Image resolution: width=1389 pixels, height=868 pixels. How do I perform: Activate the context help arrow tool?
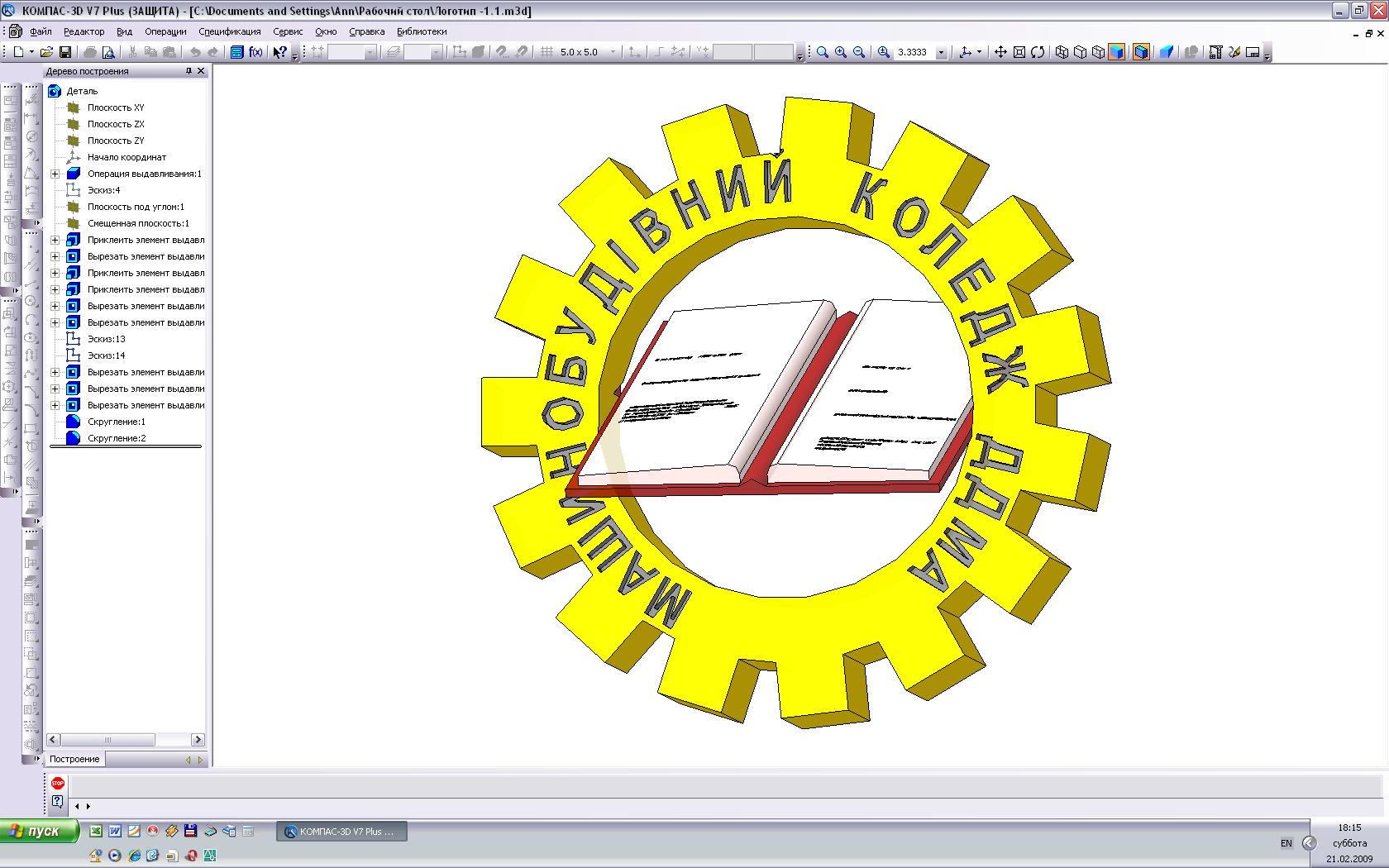279,52
